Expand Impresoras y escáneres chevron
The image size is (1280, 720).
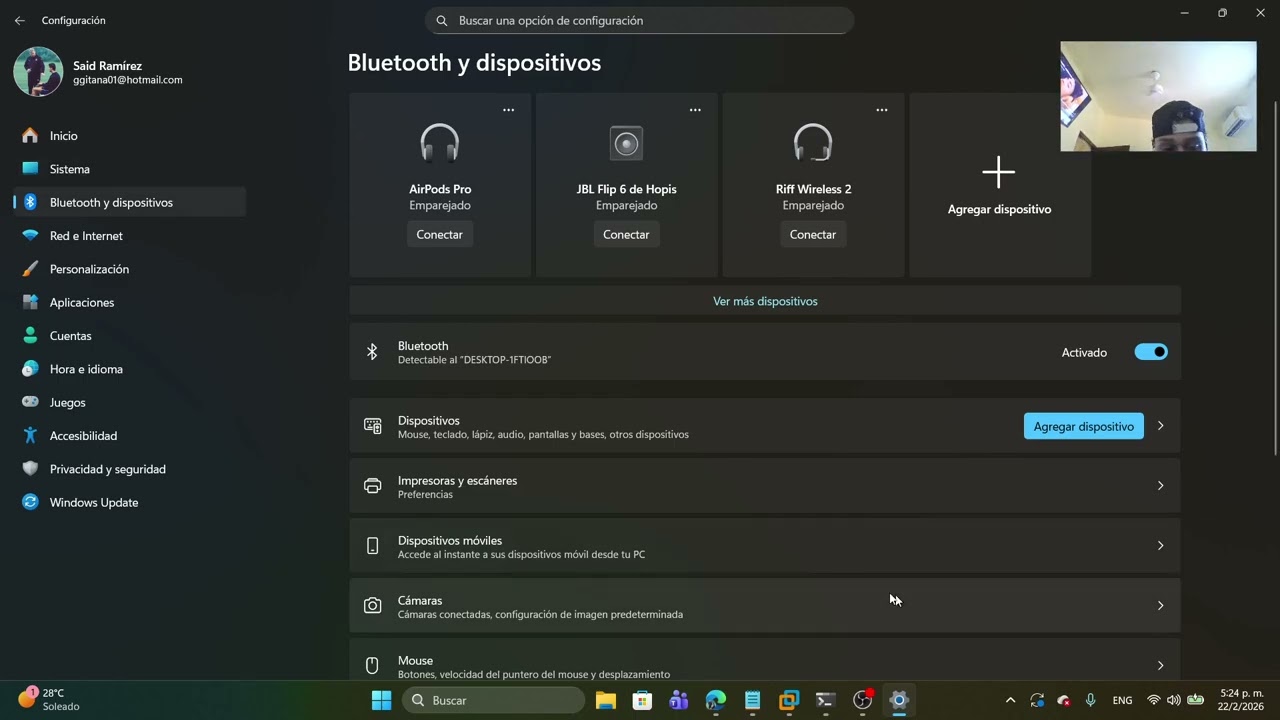pyautogui.click(x=1160, y=486)
